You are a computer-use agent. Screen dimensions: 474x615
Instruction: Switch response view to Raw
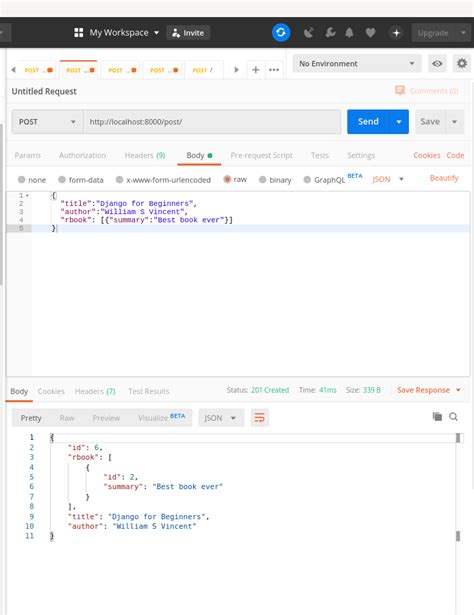pos(67,418)
